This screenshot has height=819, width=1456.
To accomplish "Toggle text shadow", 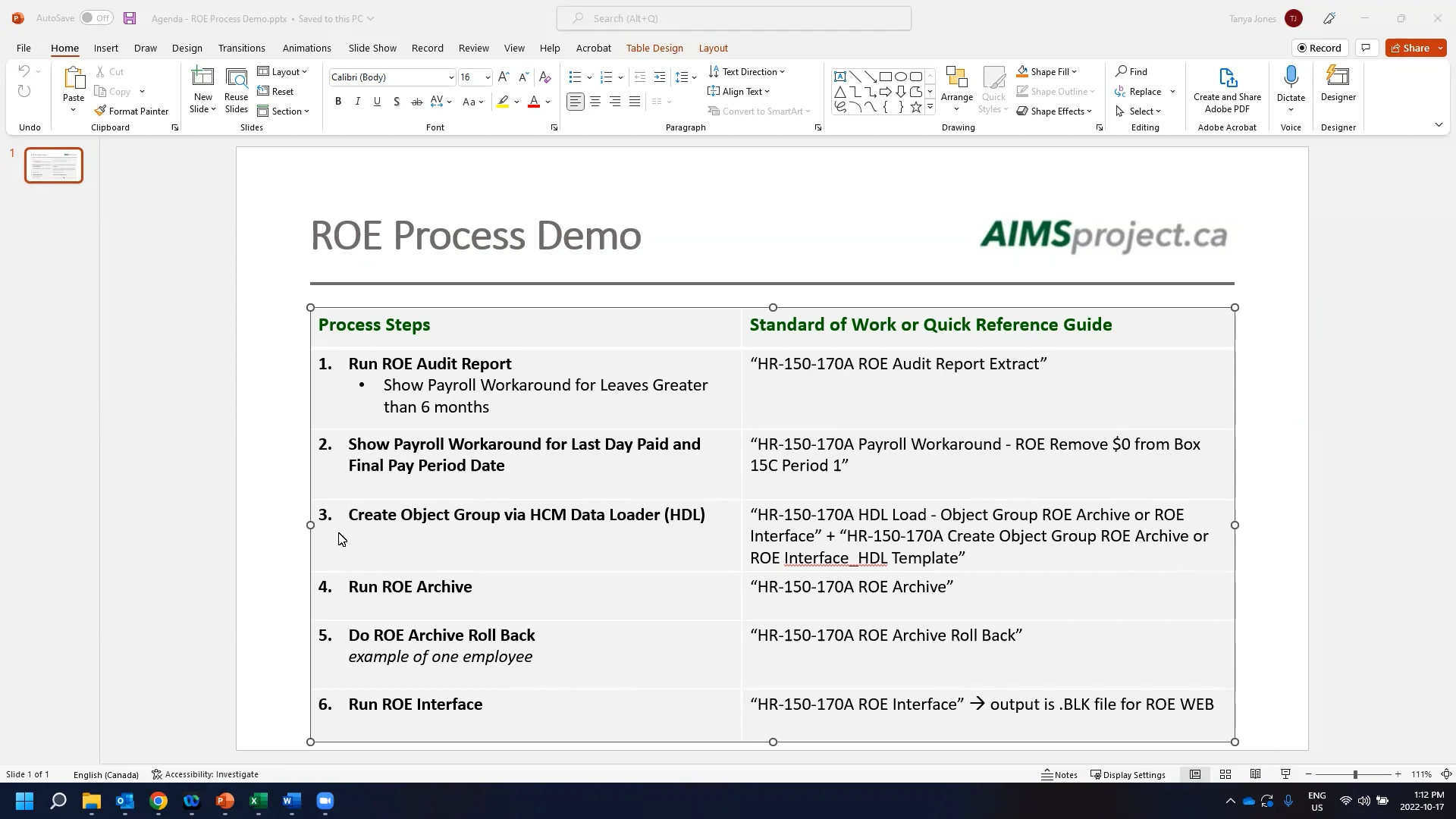I will (x=397, y=102).
